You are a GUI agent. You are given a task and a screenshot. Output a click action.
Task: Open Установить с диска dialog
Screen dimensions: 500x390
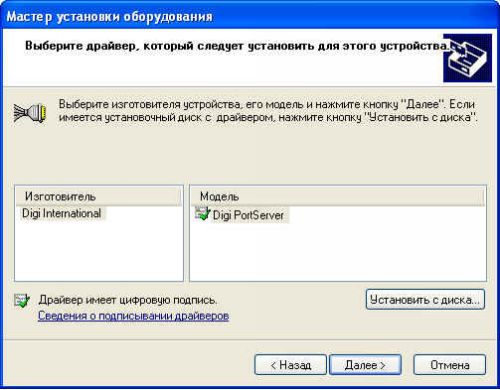click(425, 300)
